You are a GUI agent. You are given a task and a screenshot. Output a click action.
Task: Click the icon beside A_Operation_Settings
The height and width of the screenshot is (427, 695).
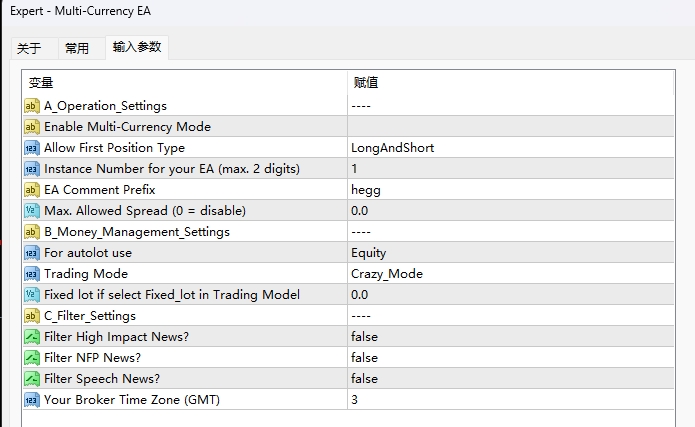(31, 106)
